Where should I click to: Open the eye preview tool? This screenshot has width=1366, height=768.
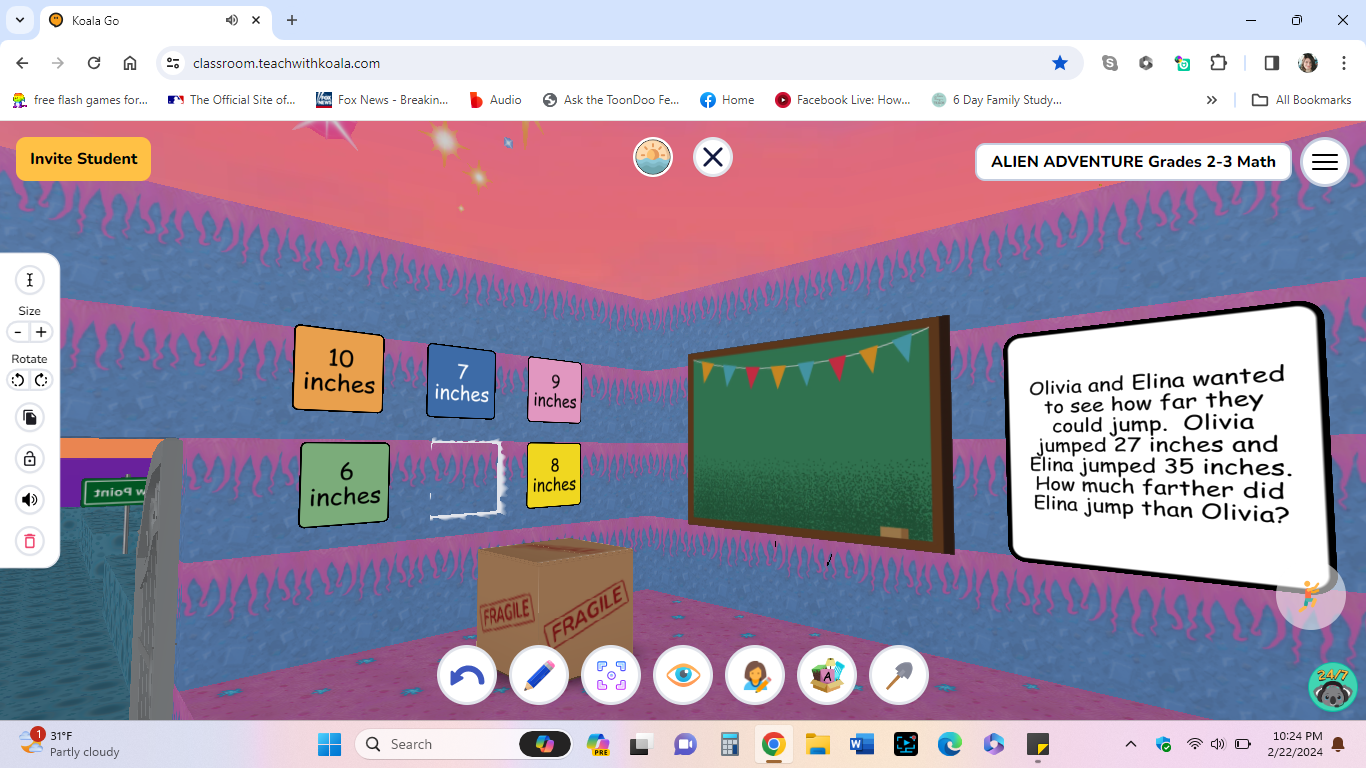click(x=683, y=675)
